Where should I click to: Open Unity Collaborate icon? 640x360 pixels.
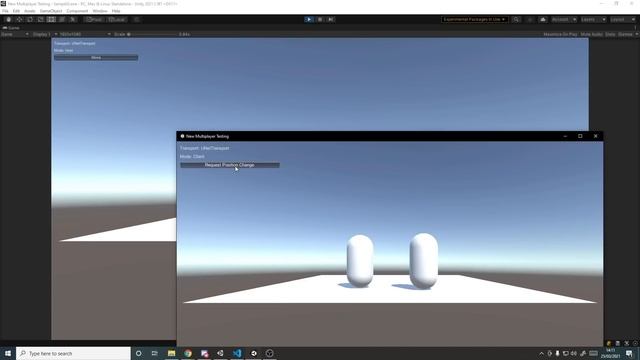point(530,20)
